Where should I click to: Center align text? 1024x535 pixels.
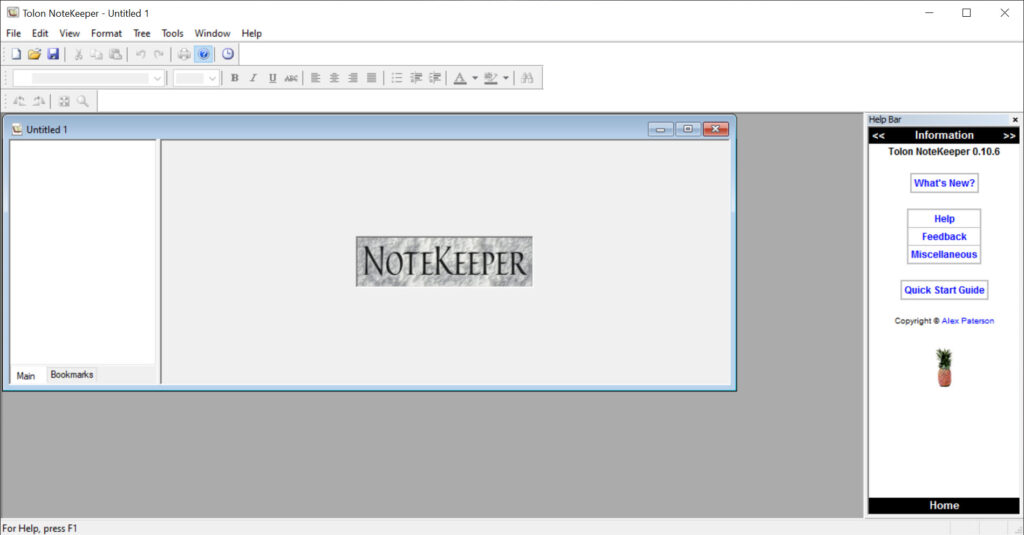(x=334, y=78)
